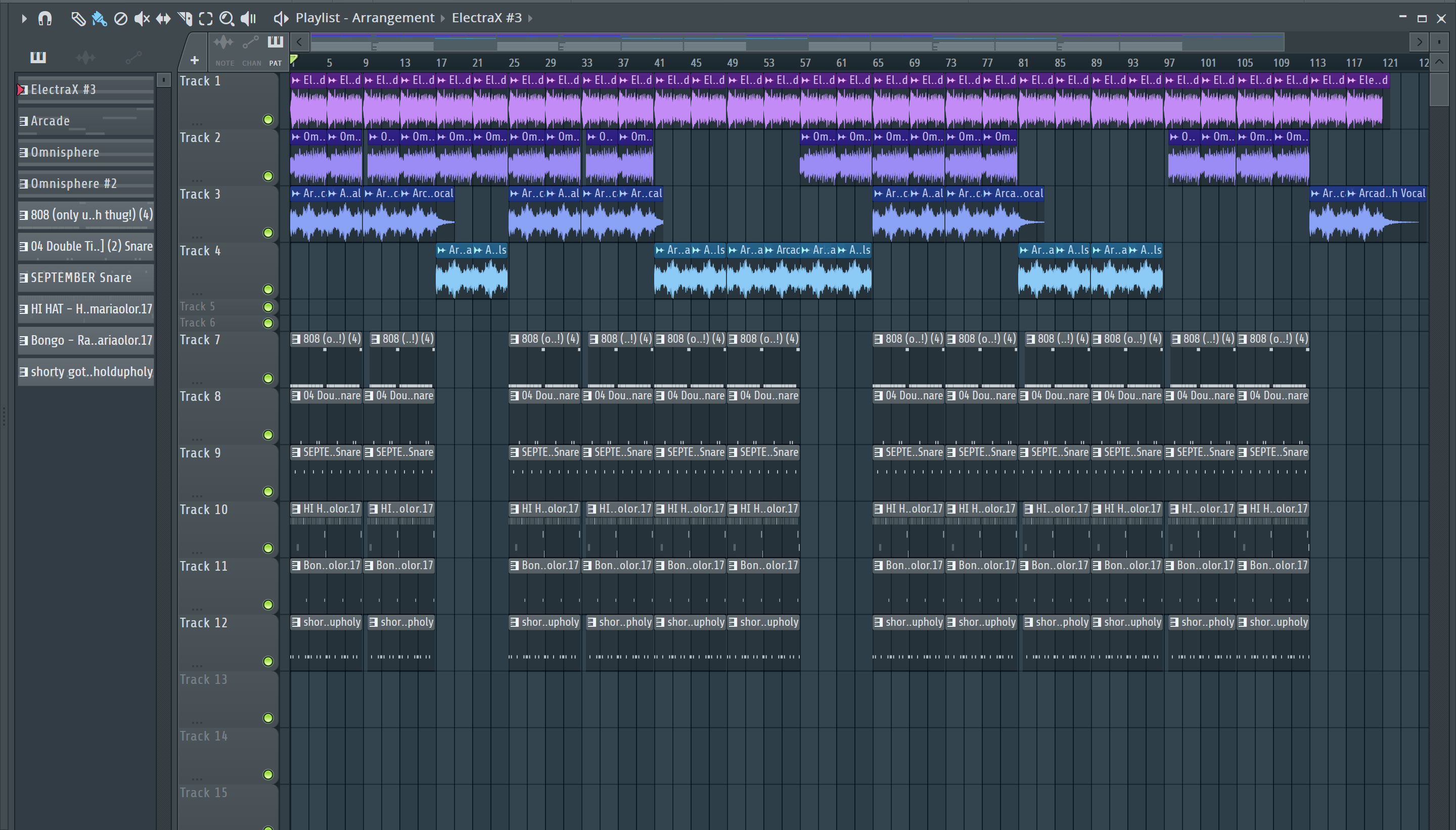1456x830 pixels.
Task: Click the button right of timeline scroll arrow
Action: click(x=1439, y=41)
